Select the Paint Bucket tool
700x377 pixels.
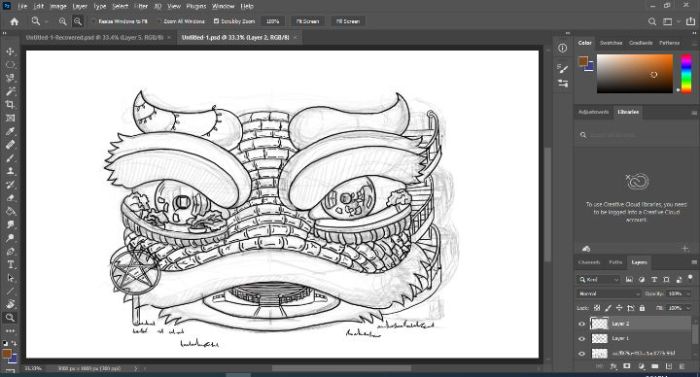click(x=10, y=211)
